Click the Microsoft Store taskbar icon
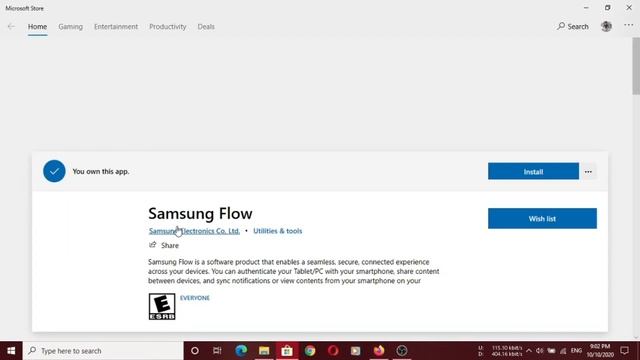Viewport: 640px width, 360px height. coord(287,351)
